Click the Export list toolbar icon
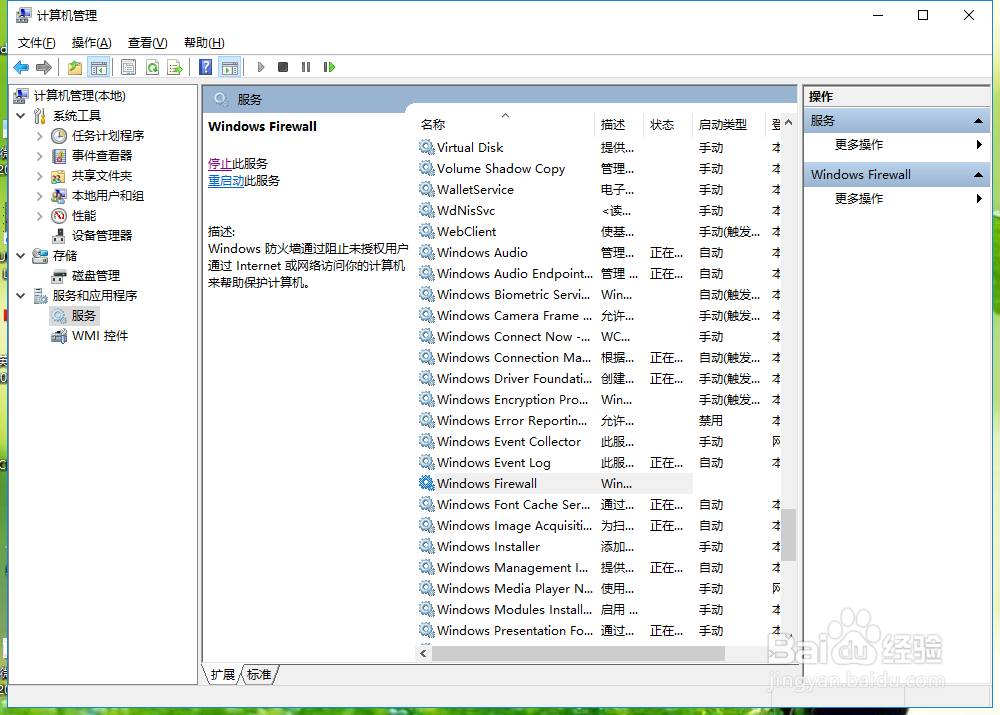Screen dimensions: 1000x715 click(175, 67)
